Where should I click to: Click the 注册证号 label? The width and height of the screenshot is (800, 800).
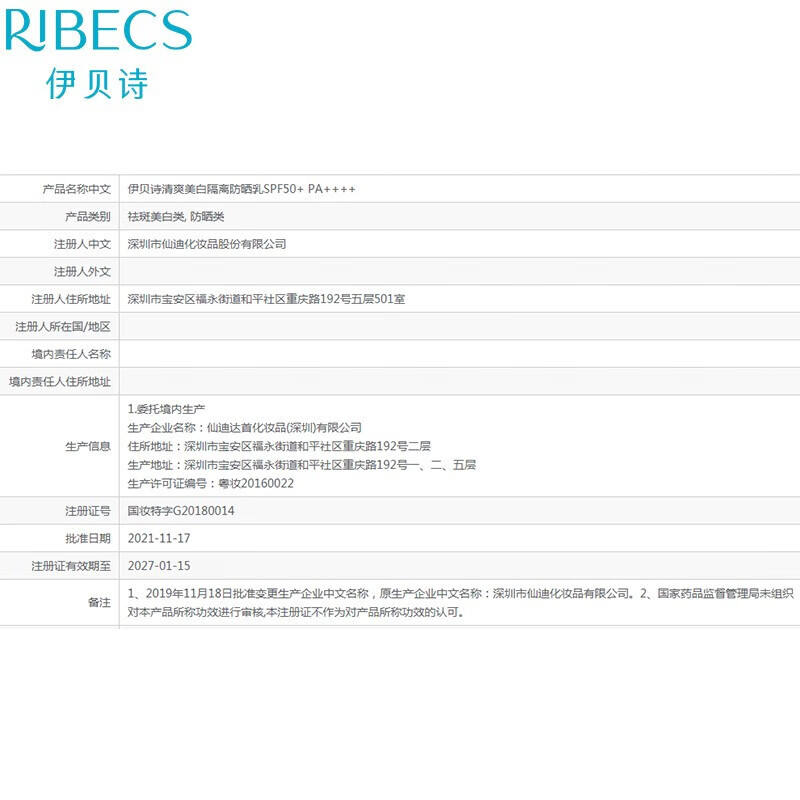click(88, 511)
